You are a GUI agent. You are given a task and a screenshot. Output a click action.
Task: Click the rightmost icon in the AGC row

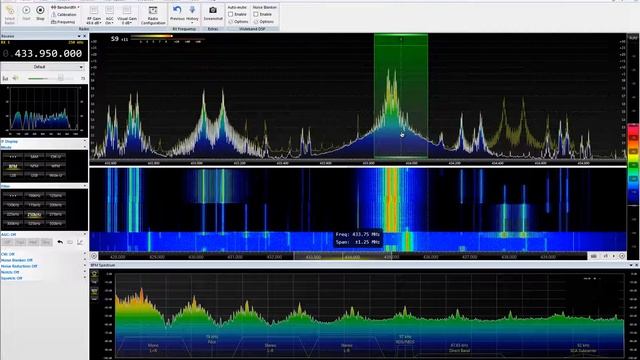click(x=80, y=242)
